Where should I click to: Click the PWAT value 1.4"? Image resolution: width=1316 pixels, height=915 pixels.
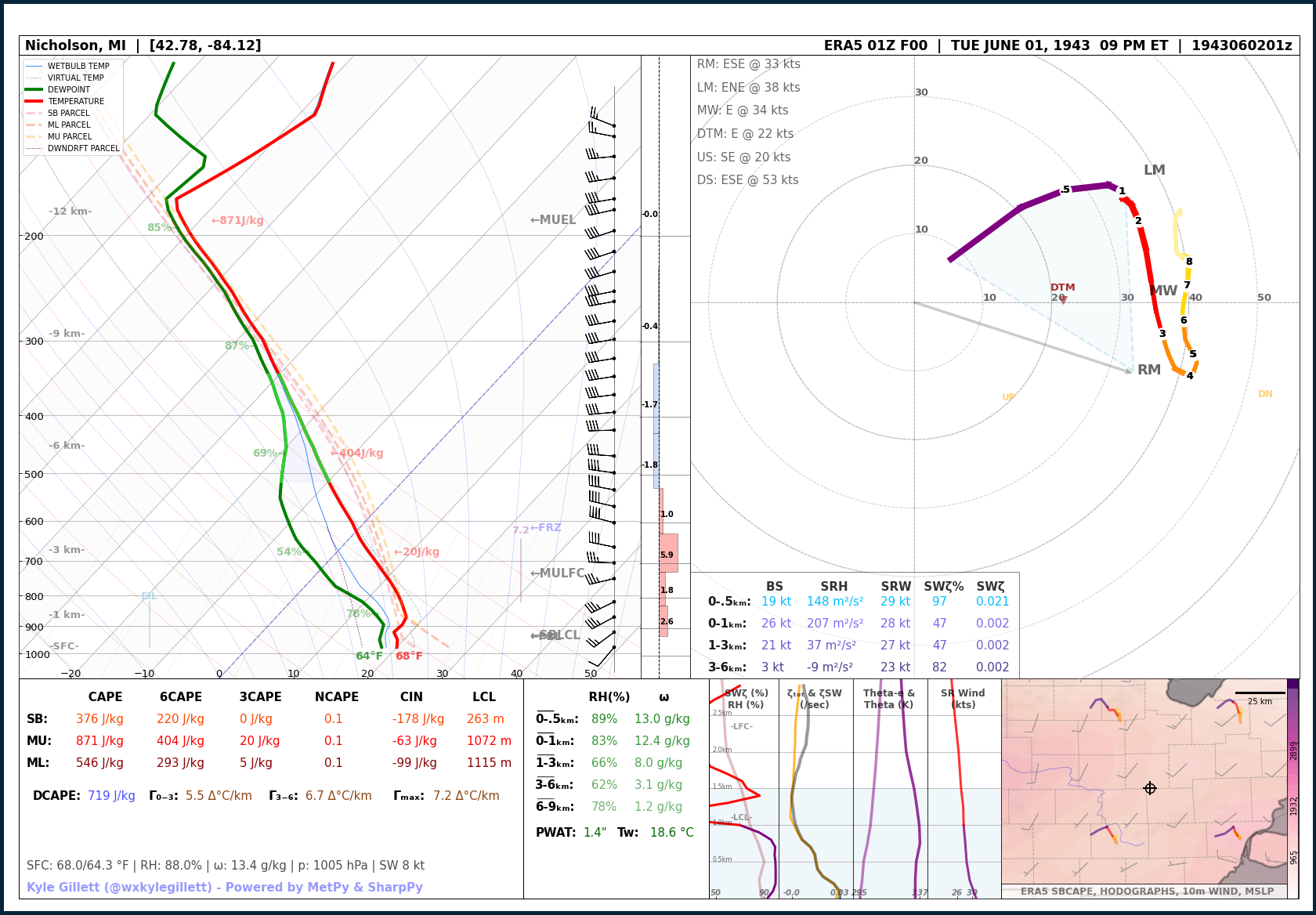(x=595, y=833)
